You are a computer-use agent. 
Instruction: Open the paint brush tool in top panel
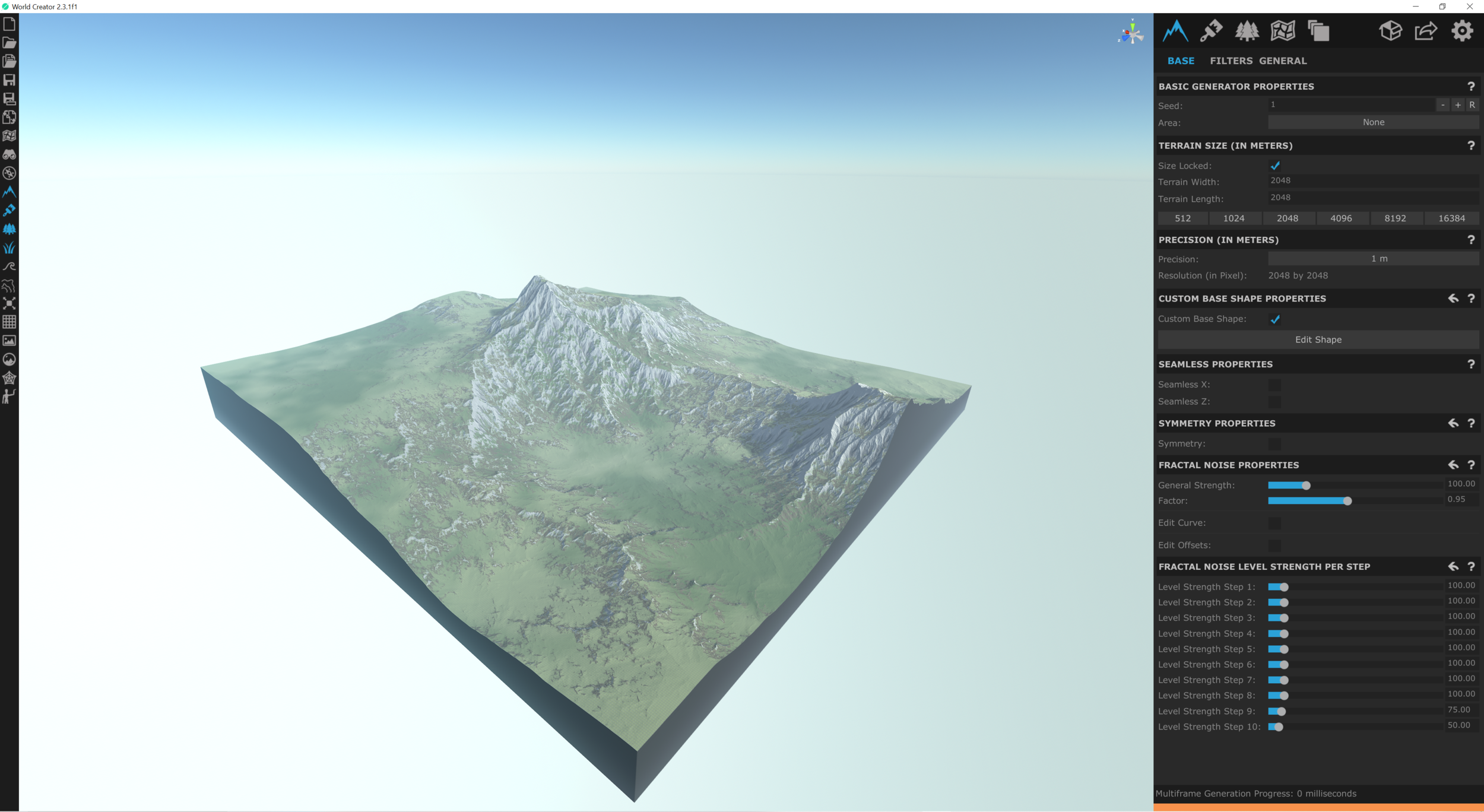click(1210, 31)
